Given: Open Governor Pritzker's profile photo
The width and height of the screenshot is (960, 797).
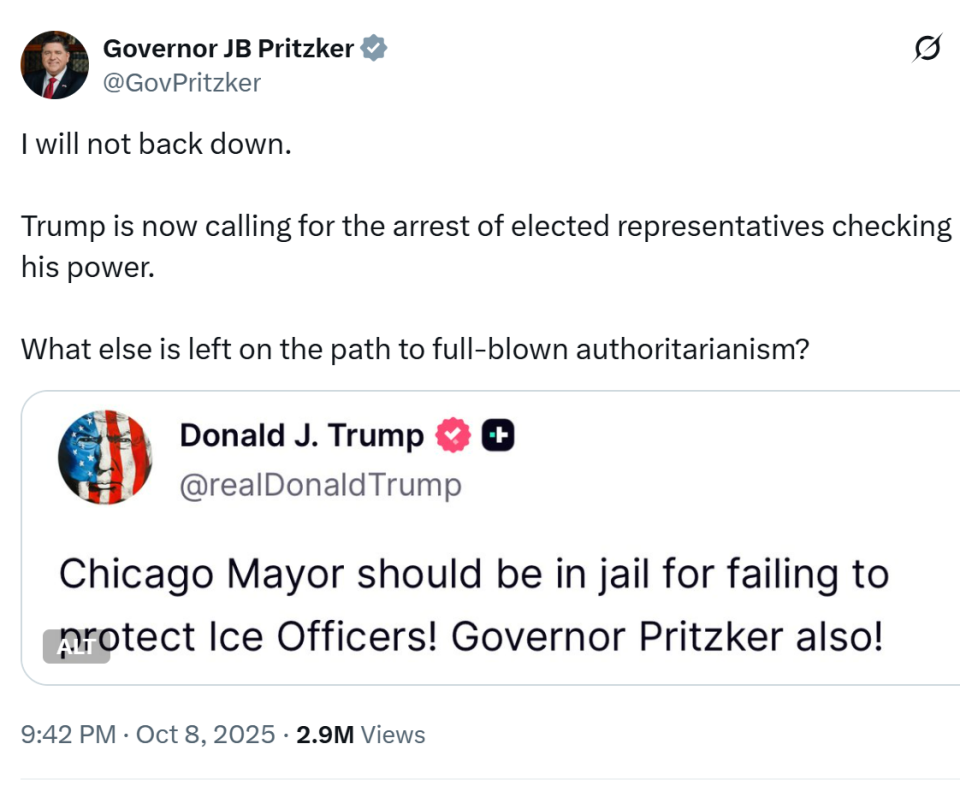Looking at the screenshot, I should (x=54, y=65).
